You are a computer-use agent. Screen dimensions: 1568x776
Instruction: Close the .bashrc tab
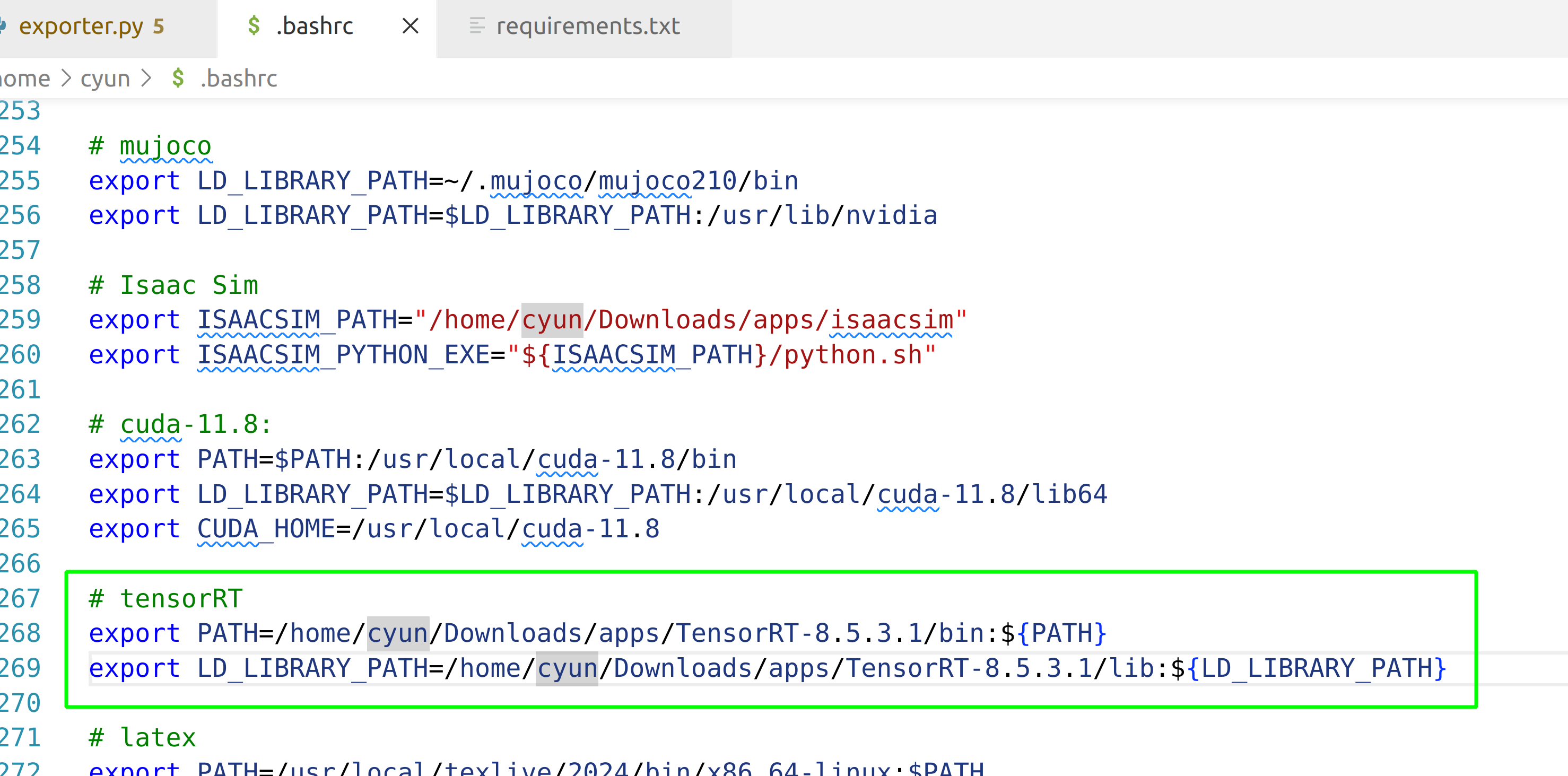(410, 26)
